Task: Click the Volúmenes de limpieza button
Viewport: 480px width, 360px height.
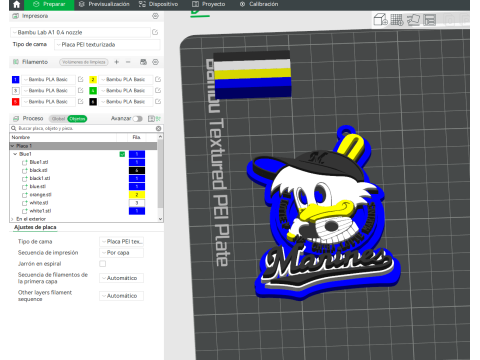Action: (84, 62)
